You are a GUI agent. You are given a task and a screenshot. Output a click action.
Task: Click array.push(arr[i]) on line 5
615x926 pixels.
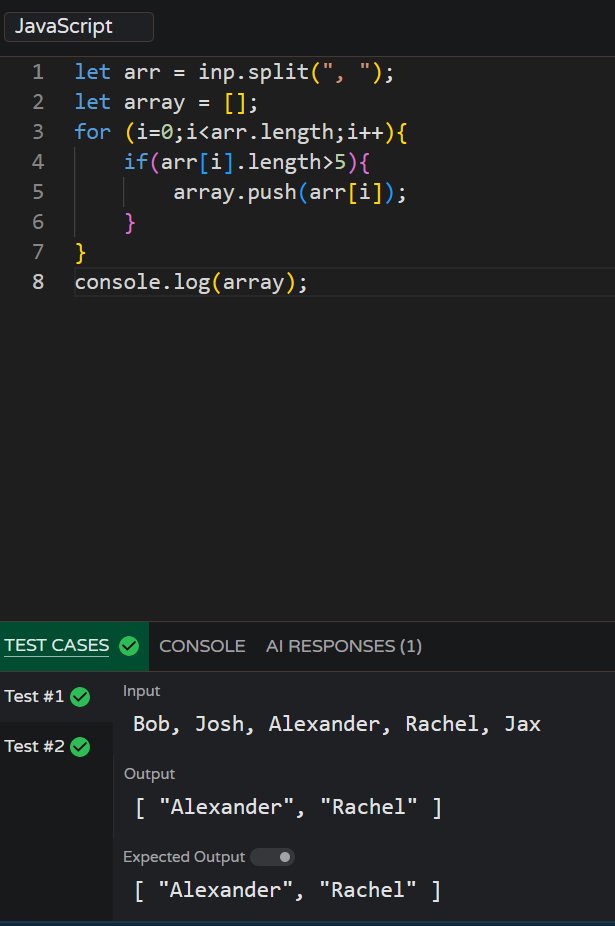tap(290, 192)
